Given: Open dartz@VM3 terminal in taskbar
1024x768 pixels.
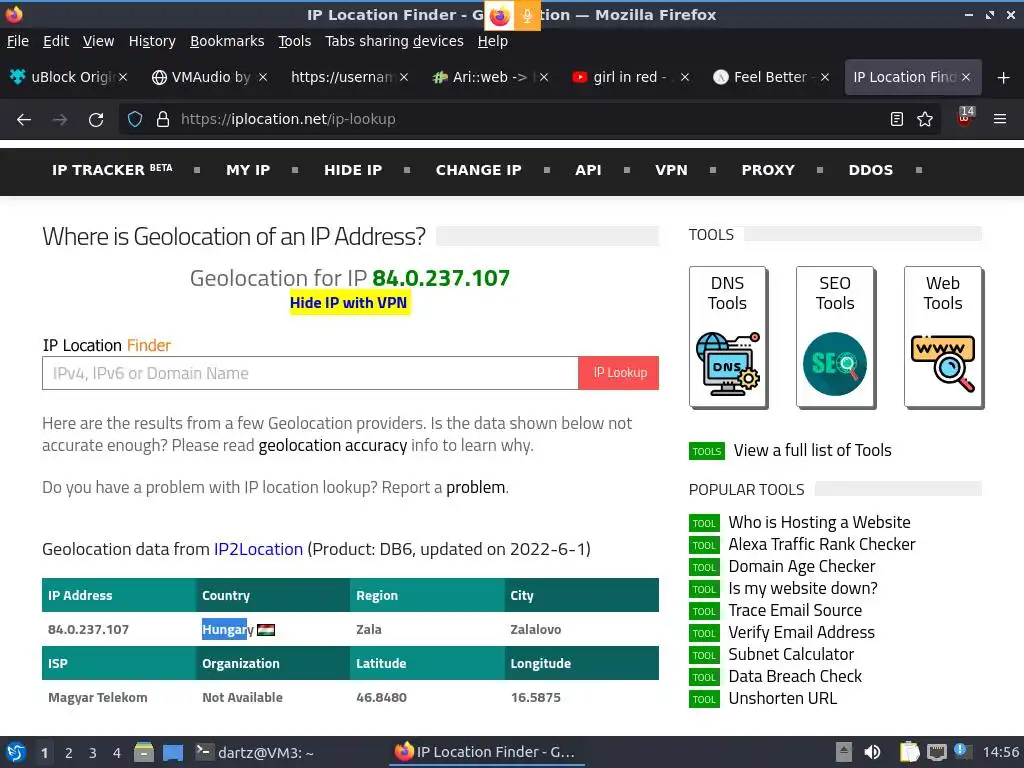Looking at the screenshot, I should 255,752.
